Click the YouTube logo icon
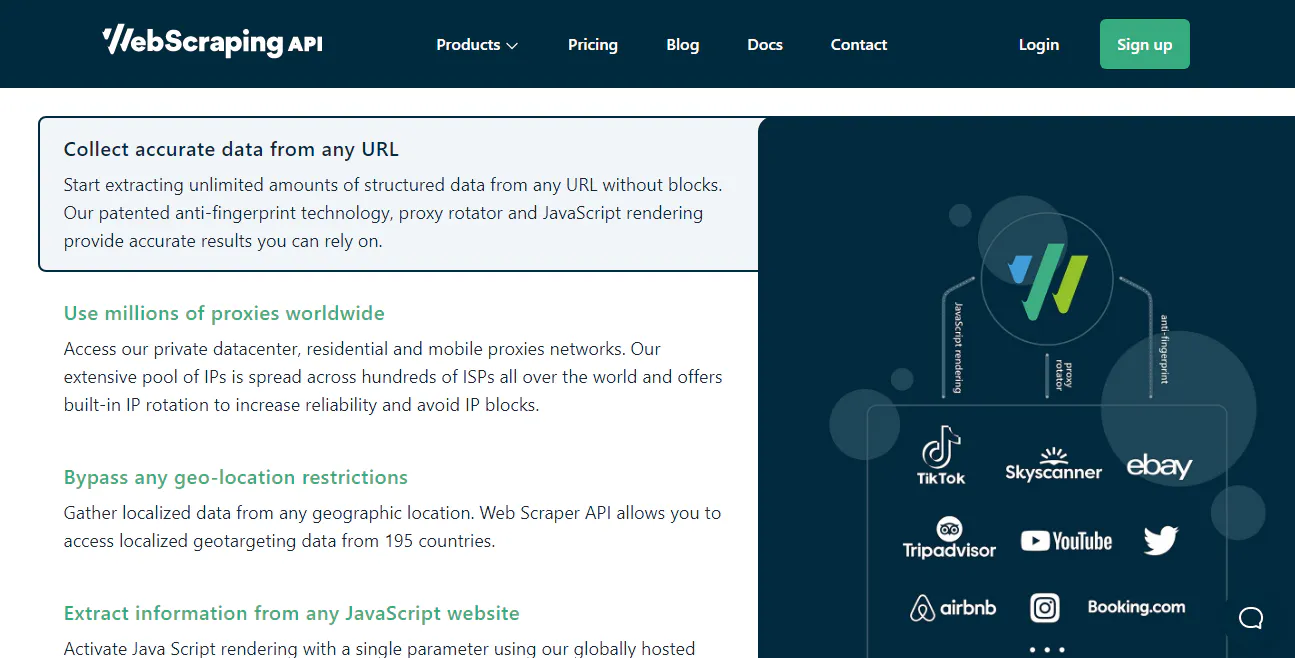 pos(1066,540)
